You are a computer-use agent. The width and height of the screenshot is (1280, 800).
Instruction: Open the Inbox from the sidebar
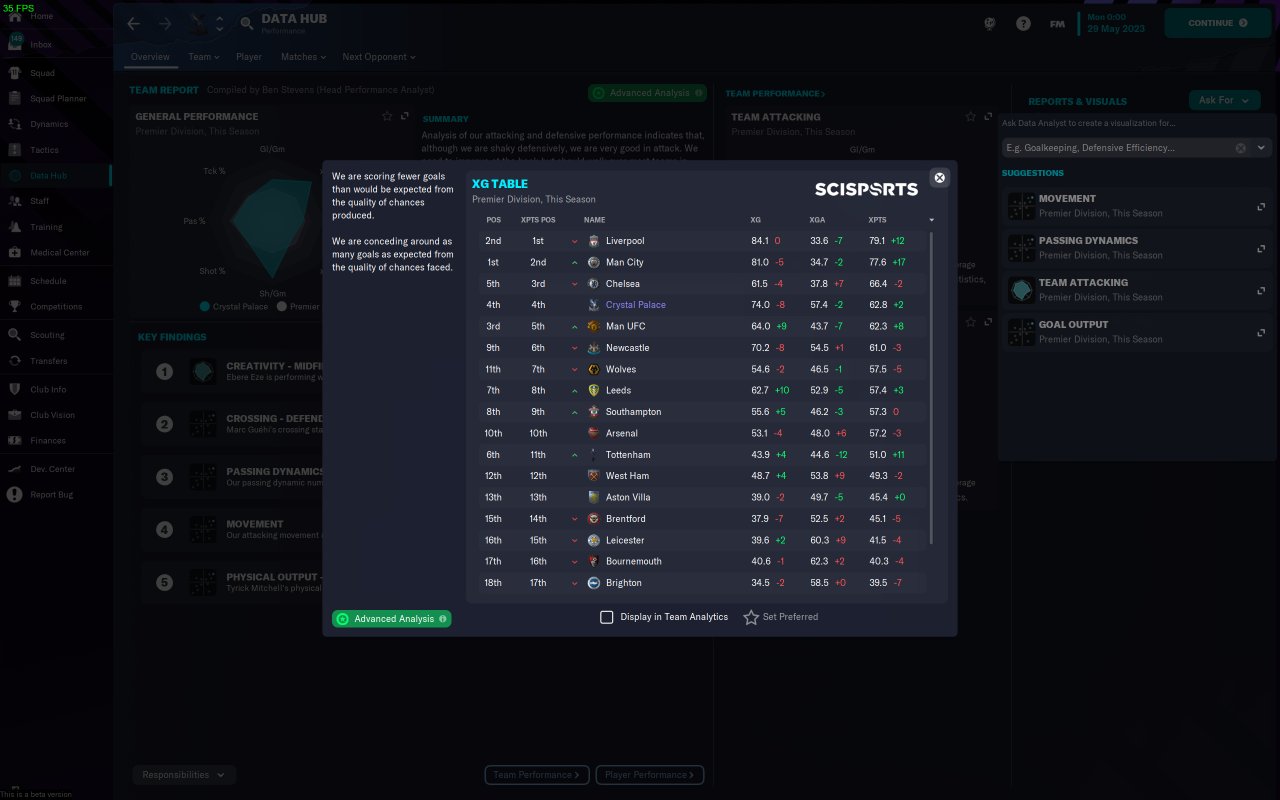pyautogui.click(x=41, y=45)
